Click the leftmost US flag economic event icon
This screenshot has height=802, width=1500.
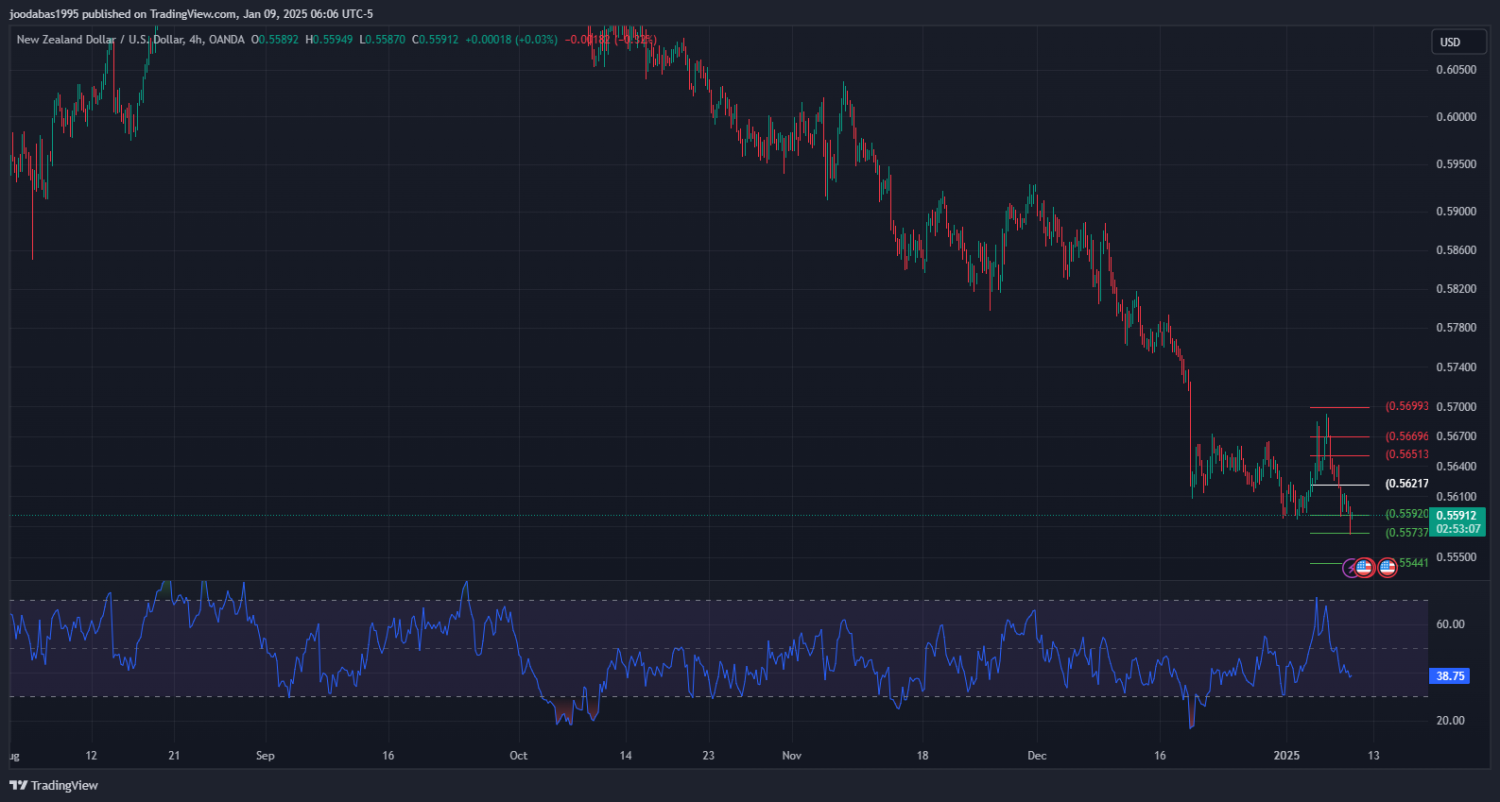[1364, 567]
